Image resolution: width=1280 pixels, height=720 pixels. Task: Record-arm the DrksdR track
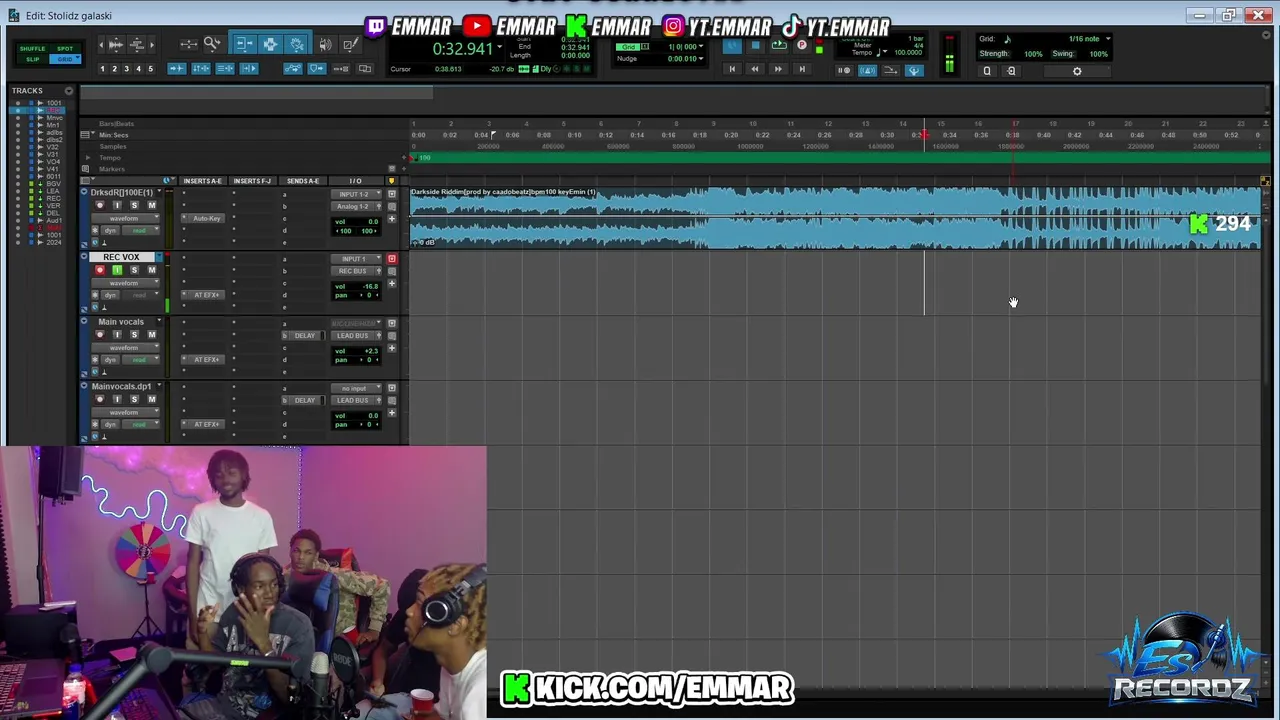click(100, 205)
